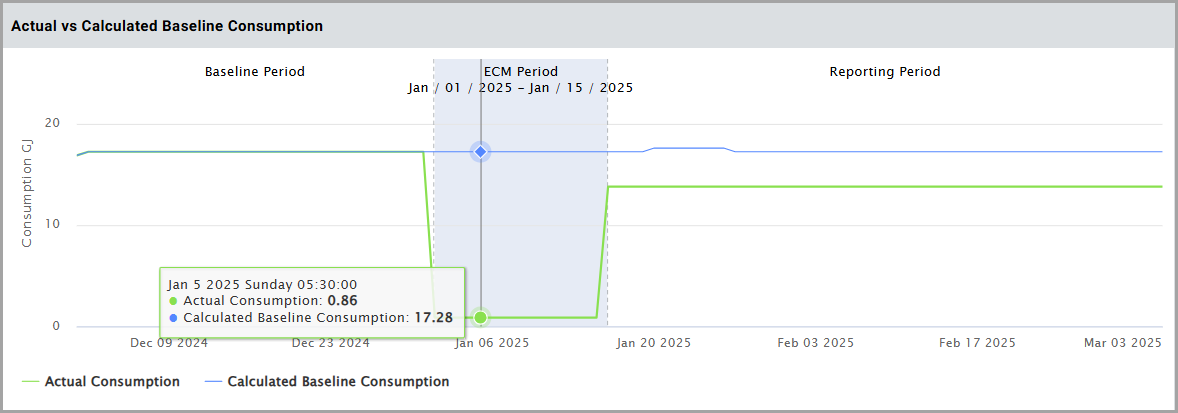Image resolution: width=1178 pixels, height=413 pixels.
Task: Click the blue legend line for Calculated Baseline
Action: pos(213,382)
